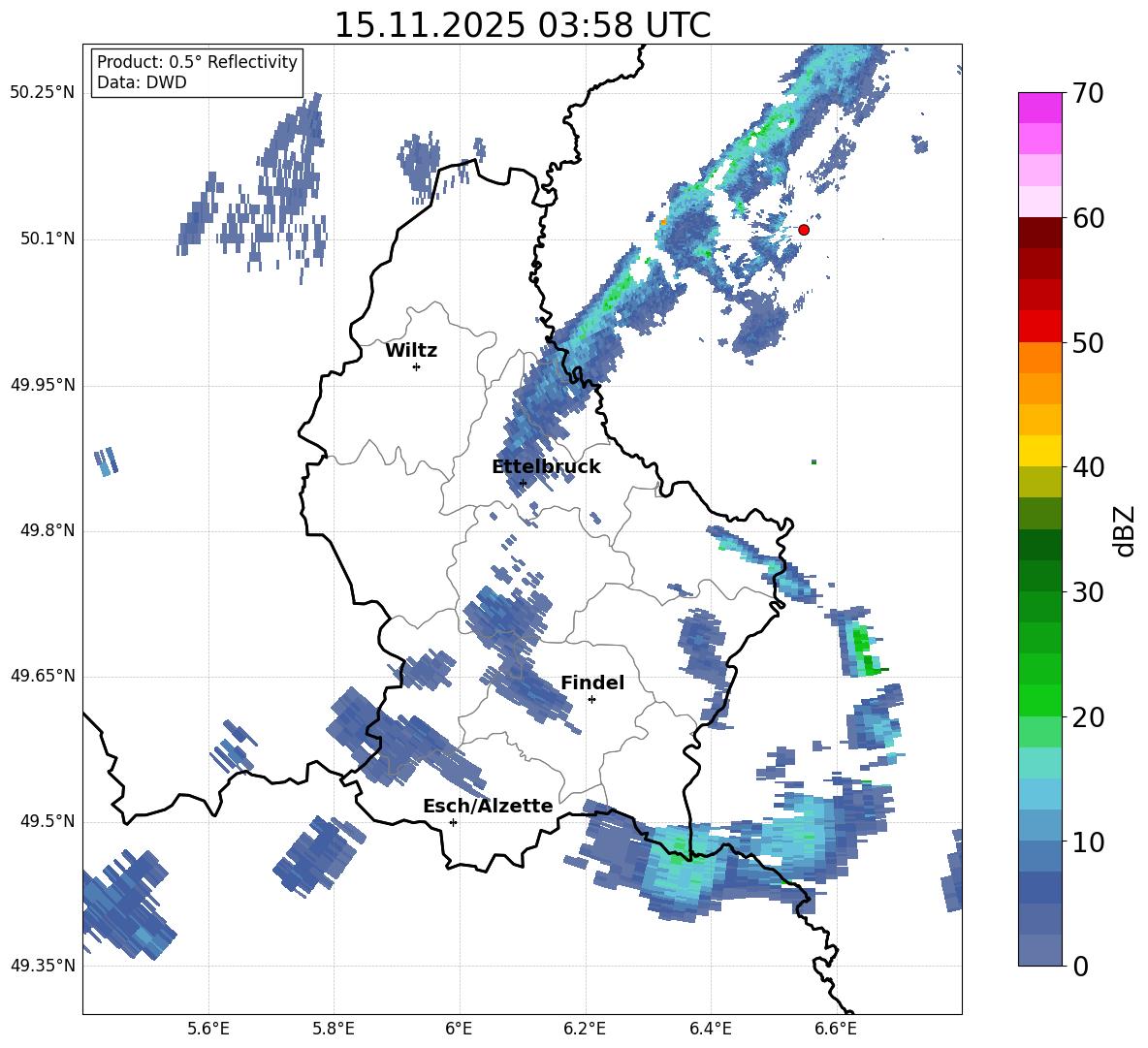
Task: Click the colorbar tick label 70
Action: click(x=1089, y=93)
